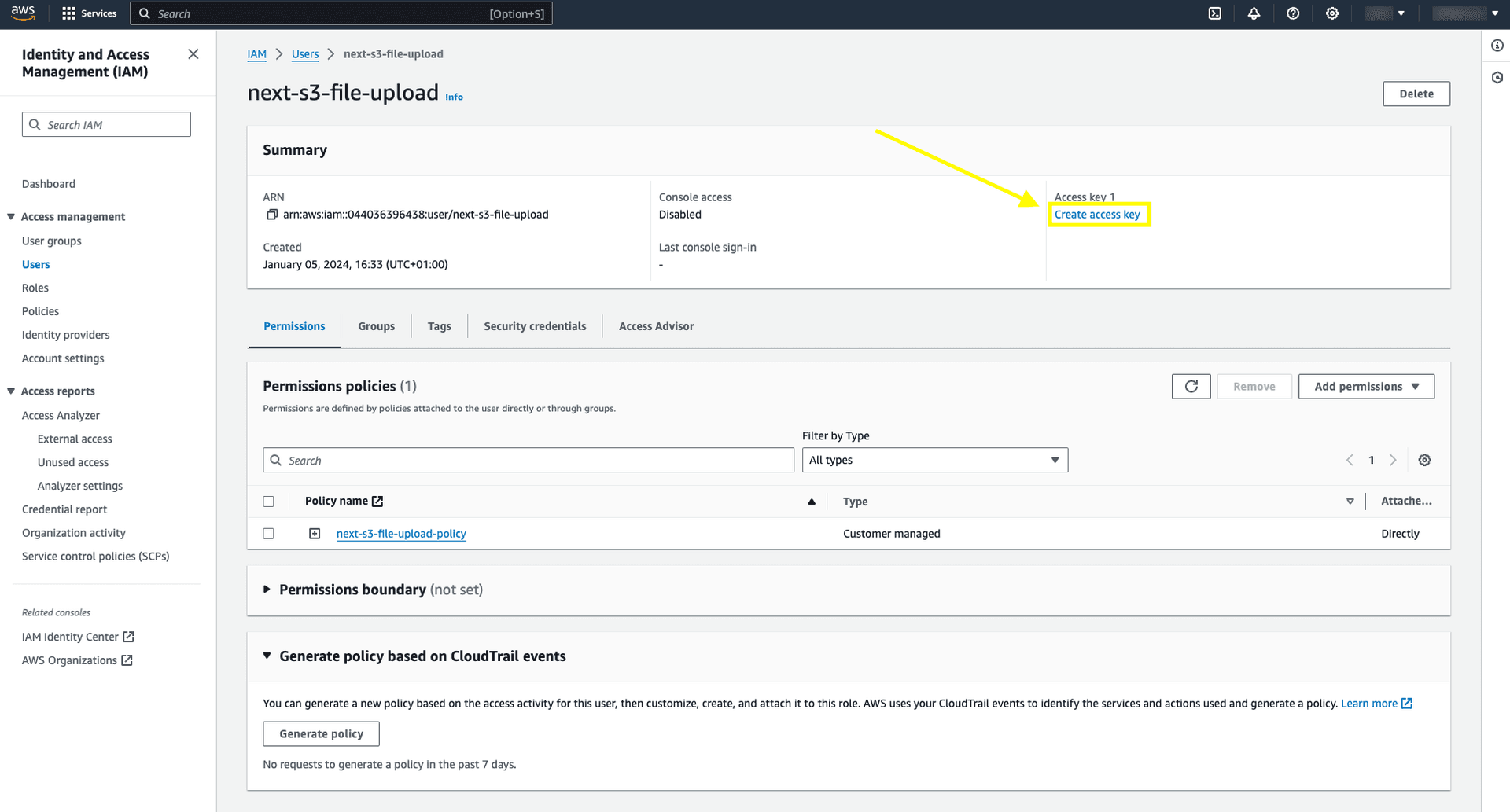Switch to the Security credentials tab

coord(535,325)
